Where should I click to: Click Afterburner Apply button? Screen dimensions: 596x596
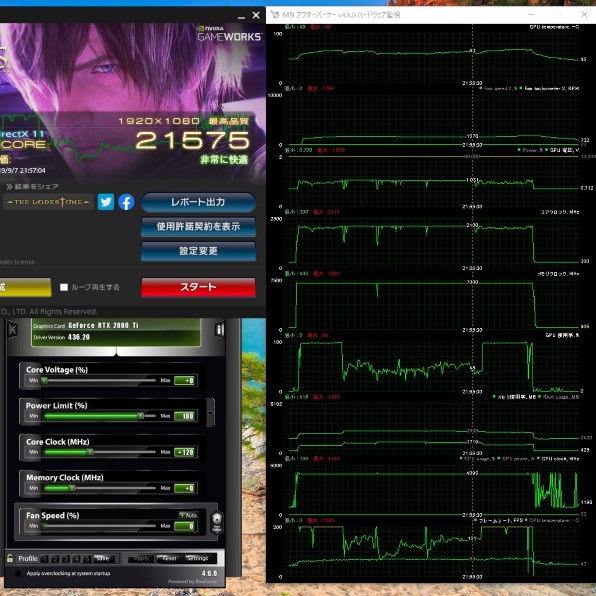[x=141, y=558]
